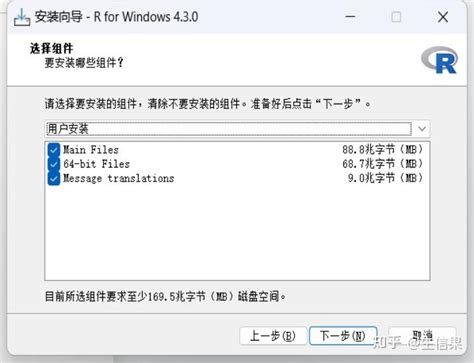Click the window title 安装向导 - R for Windows 4.3.0
This screenshot has width=474, height=363.
(x=116, y=17)
